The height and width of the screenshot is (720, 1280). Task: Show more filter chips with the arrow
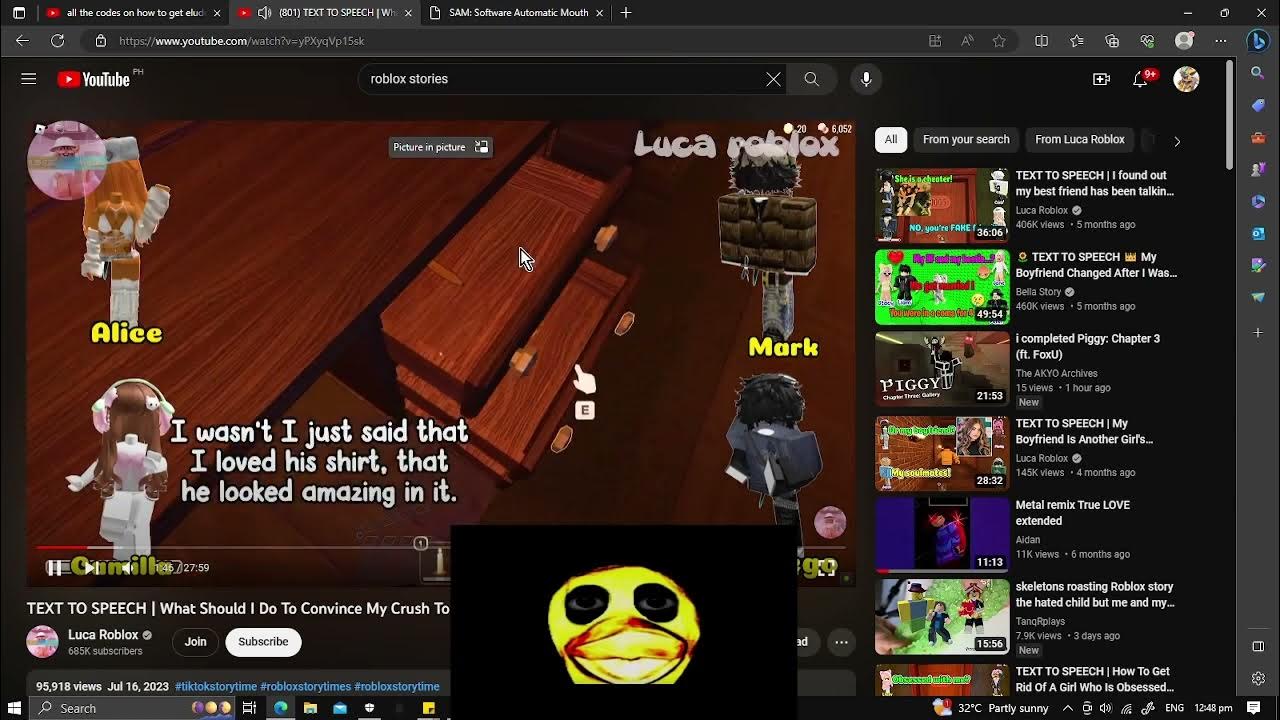pyautogui.click(x=1177, y=141)
